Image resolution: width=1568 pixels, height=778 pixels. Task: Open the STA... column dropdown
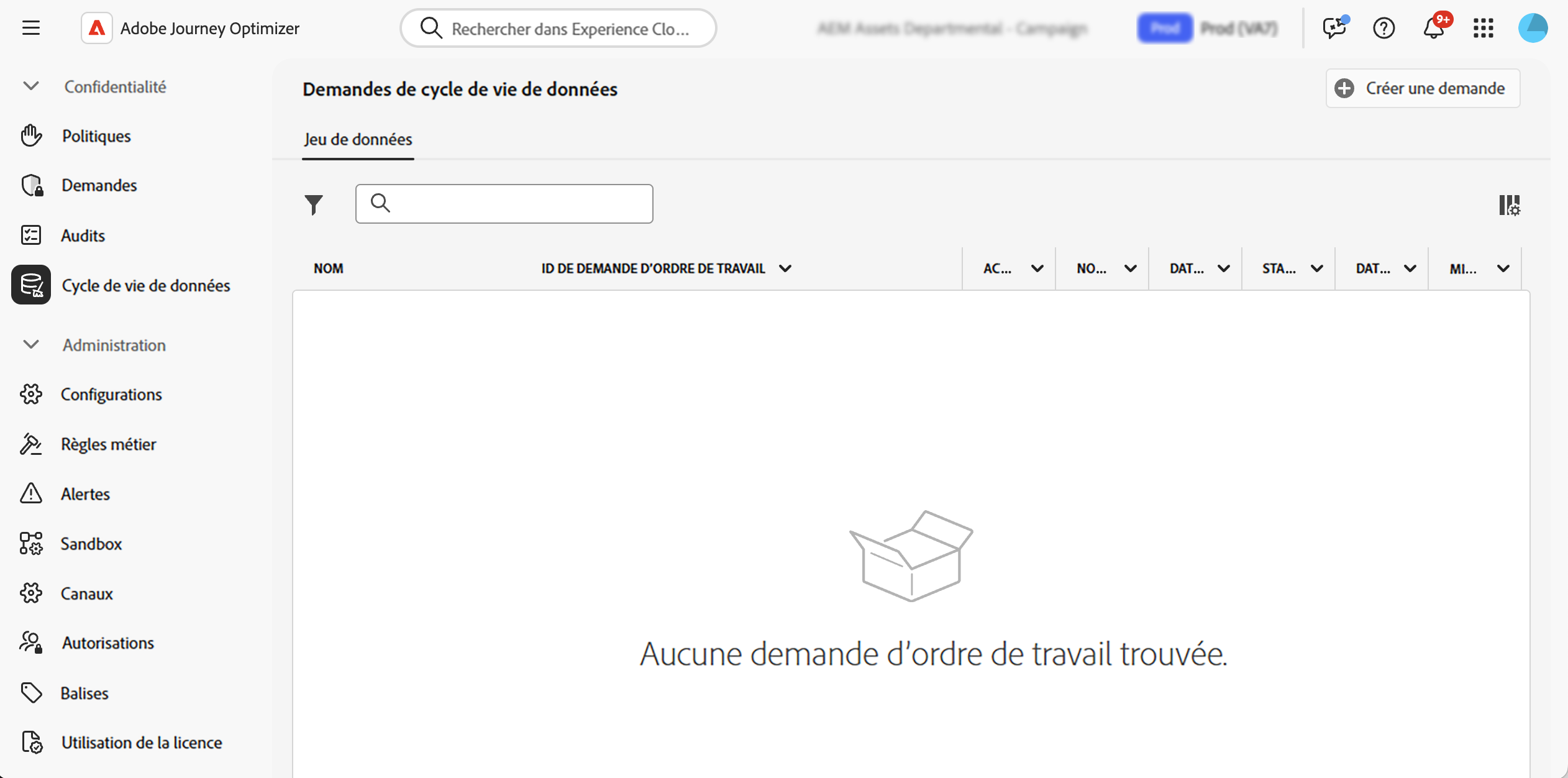(x=1316, y=268)
